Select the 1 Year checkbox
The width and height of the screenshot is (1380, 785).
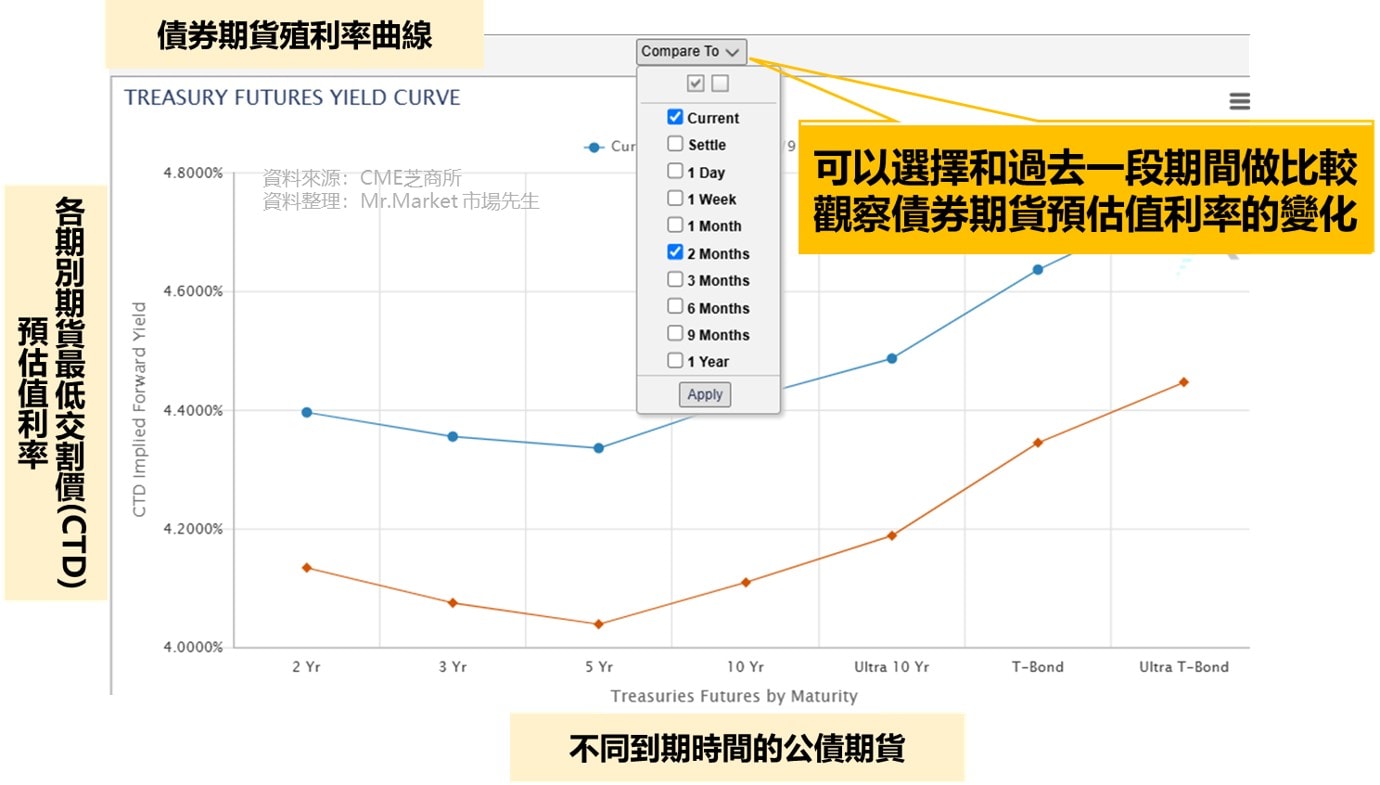tap(675, 361)
